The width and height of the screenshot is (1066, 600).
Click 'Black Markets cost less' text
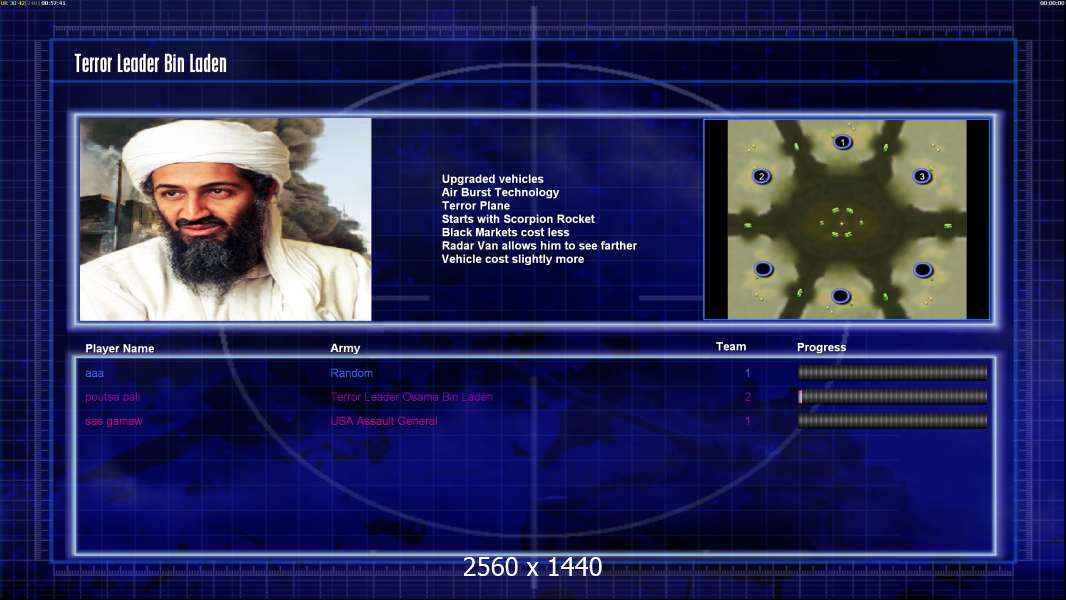tap(505, 232)
